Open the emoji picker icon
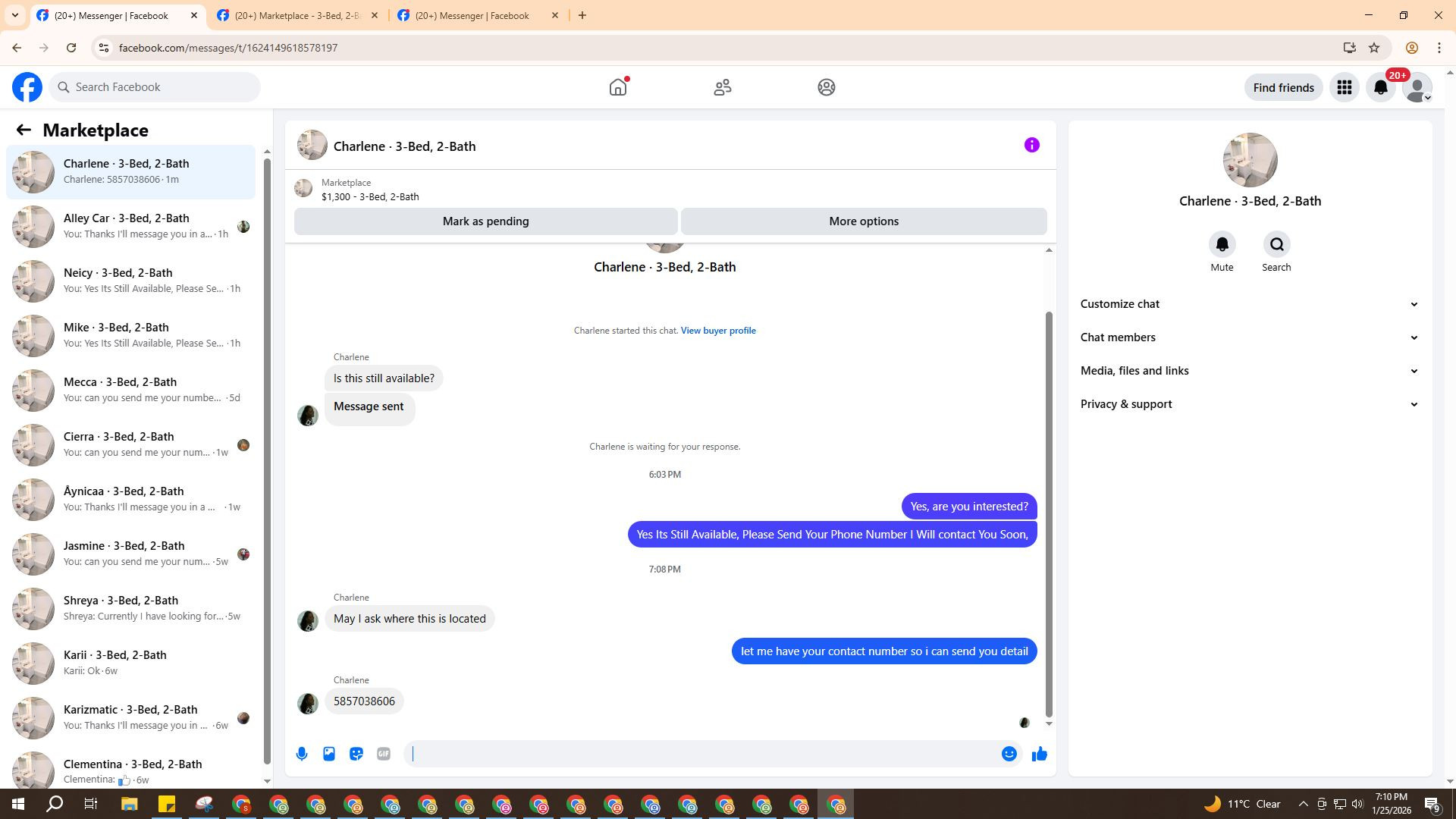This screenshot has width=1456, height=819. [1009, 754]
